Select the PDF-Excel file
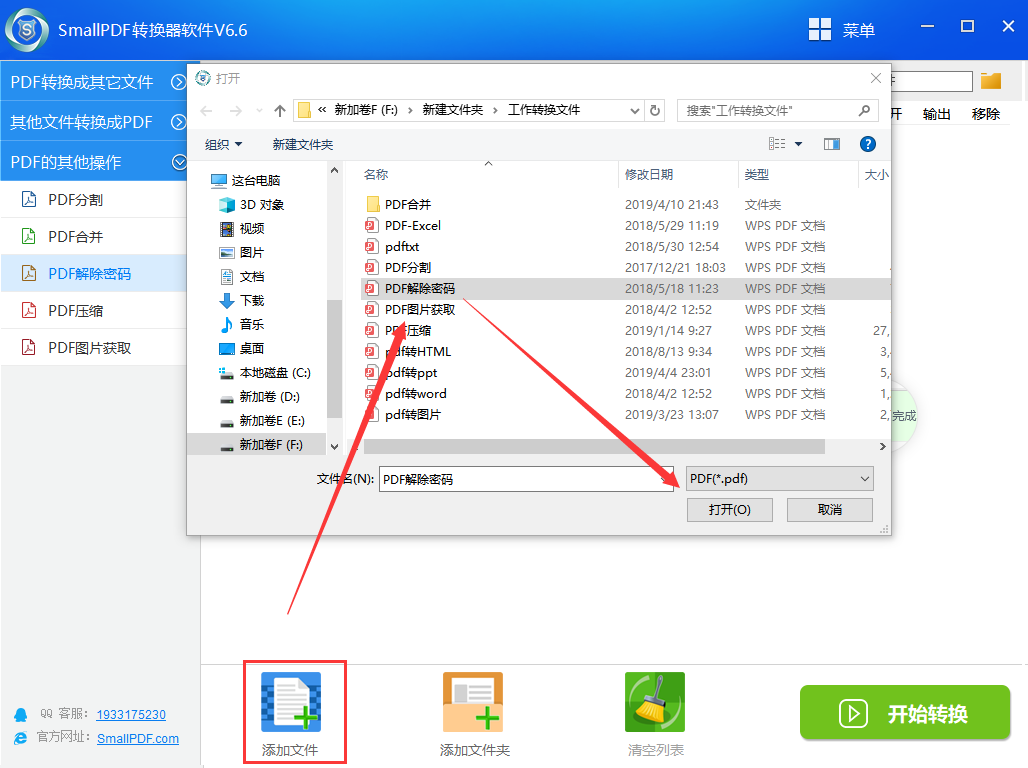The height and width of the screenshot is (768, 1028). coord(403,226)
